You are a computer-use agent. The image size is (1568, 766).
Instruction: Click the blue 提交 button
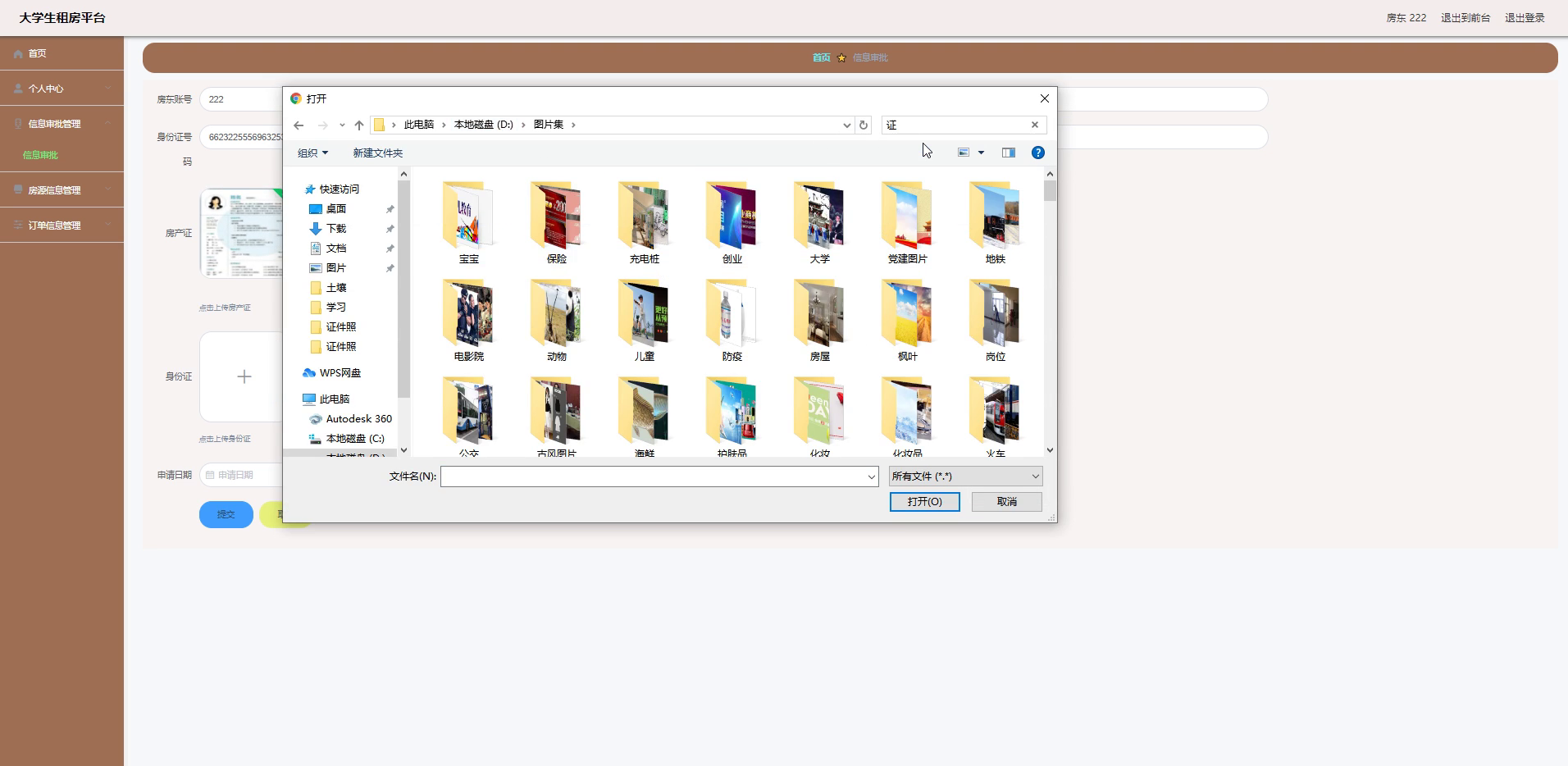pyautogui.click(x=226, y=514)
